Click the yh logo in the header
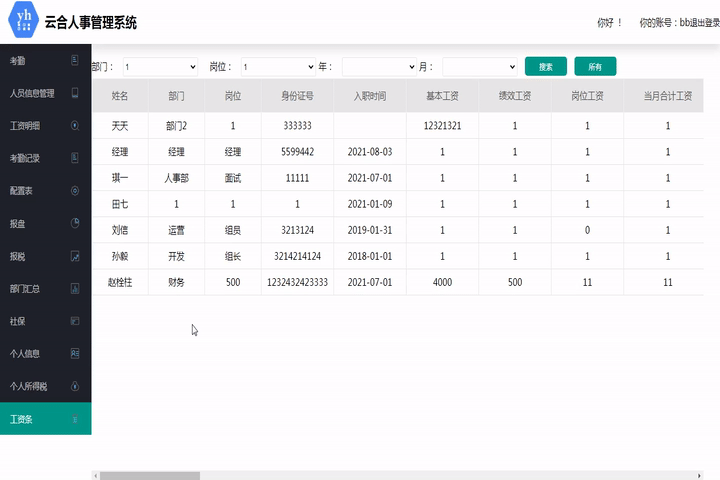Viewport: 720px width, 480px height. (21, 22)
